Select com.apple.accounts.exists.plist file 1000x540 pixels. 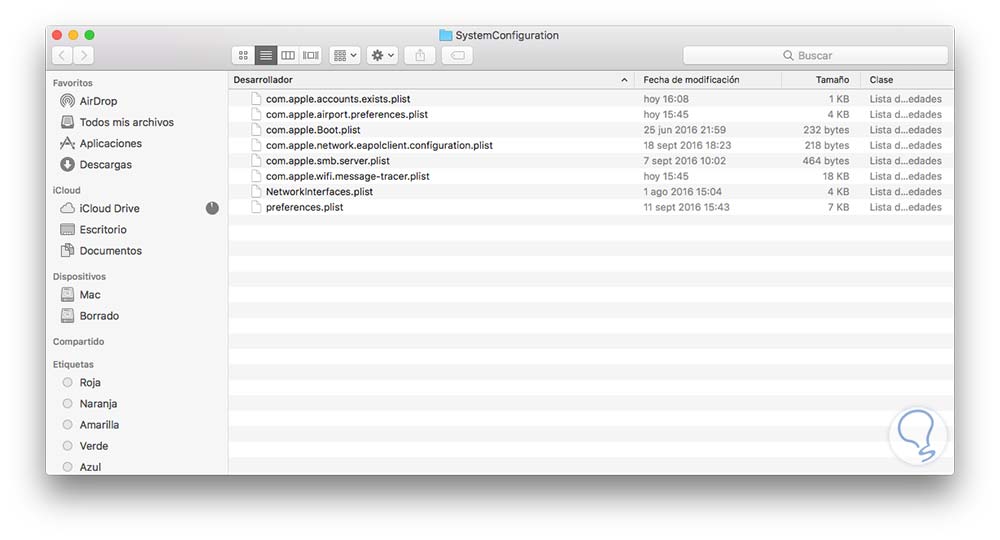click(338, 99)
